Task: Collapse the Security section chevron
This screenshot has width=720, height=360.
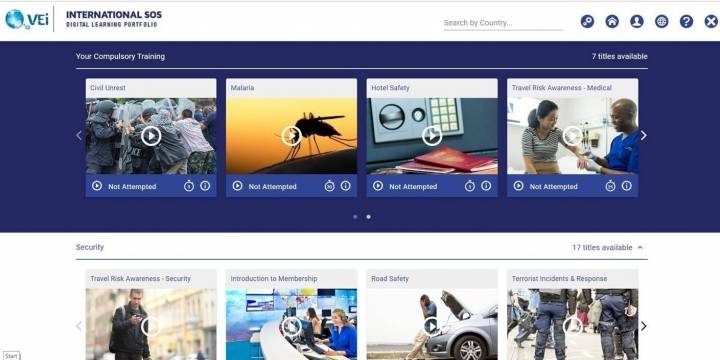Action: tap(640, 247)
